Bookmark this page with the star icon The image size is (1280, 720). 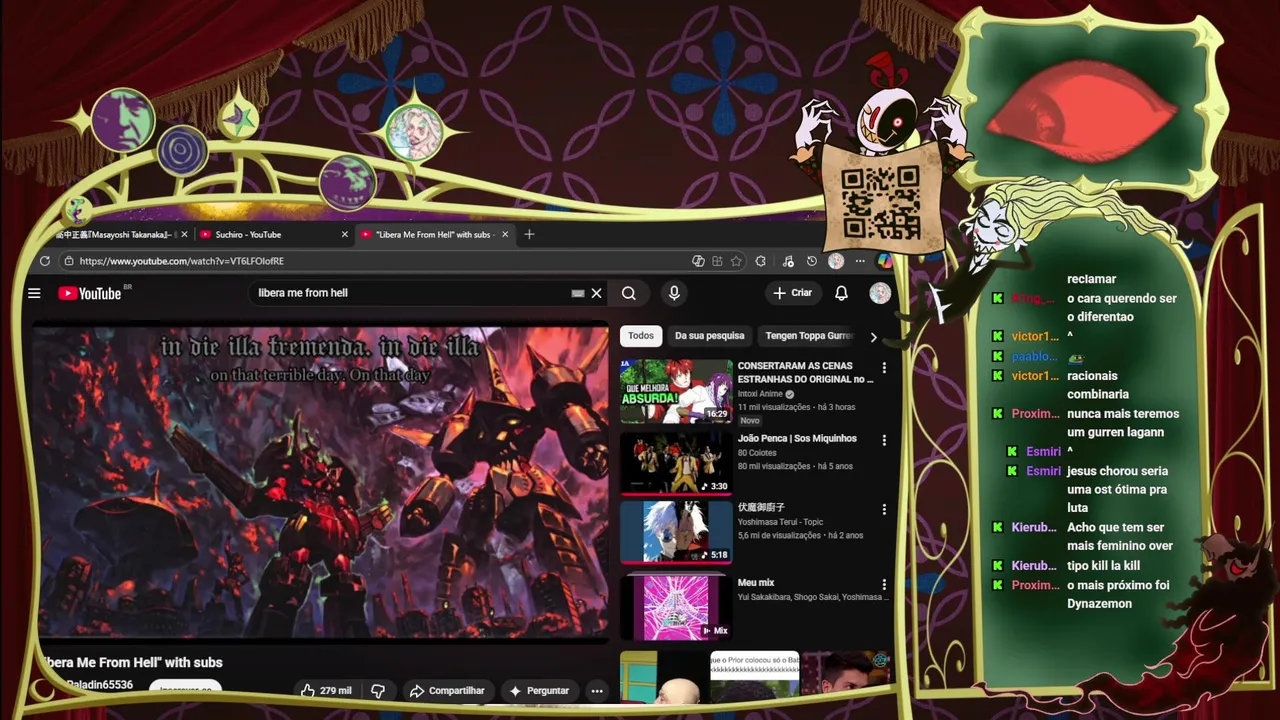(x=736, y=261)
